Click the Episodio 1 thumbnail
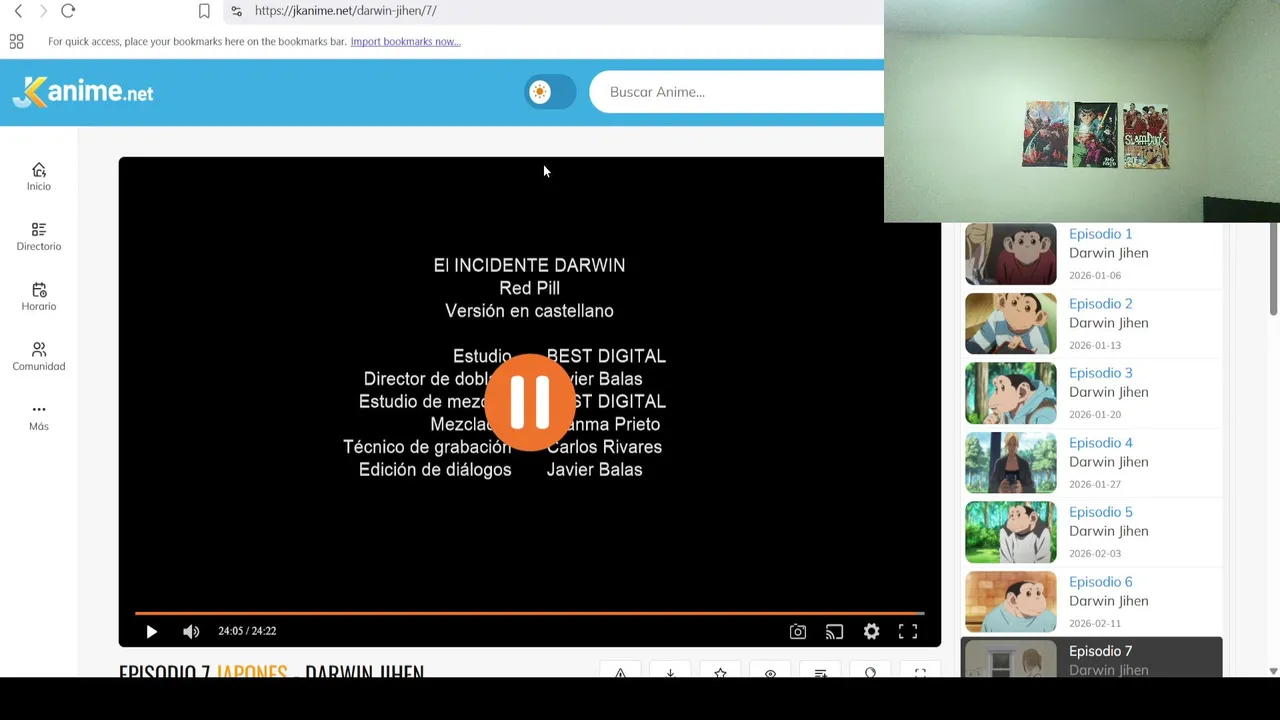 [1010, 254]
